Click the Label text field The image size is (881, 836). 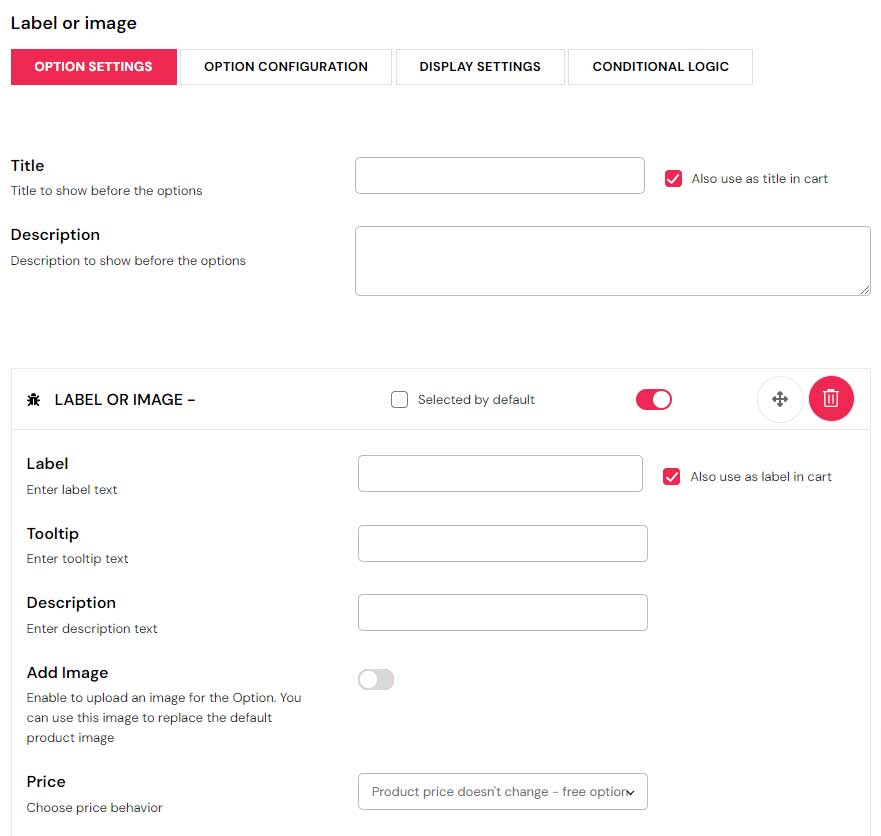click(500, 474)
